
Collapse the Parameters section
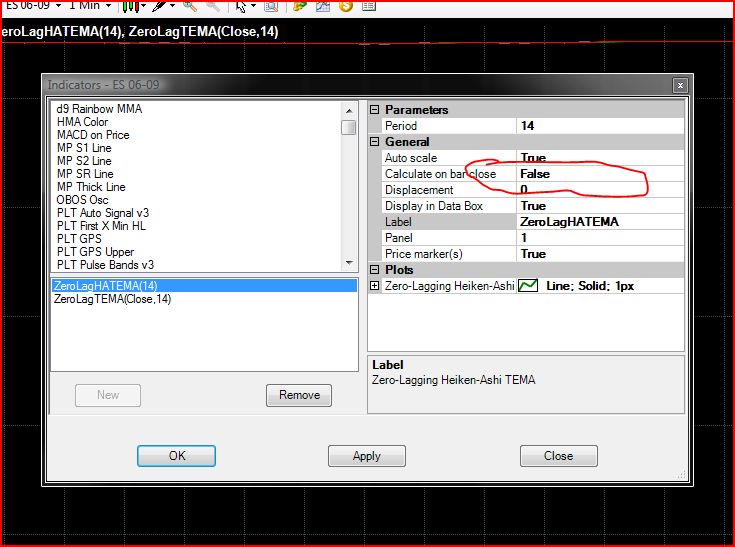pos(375,110)
